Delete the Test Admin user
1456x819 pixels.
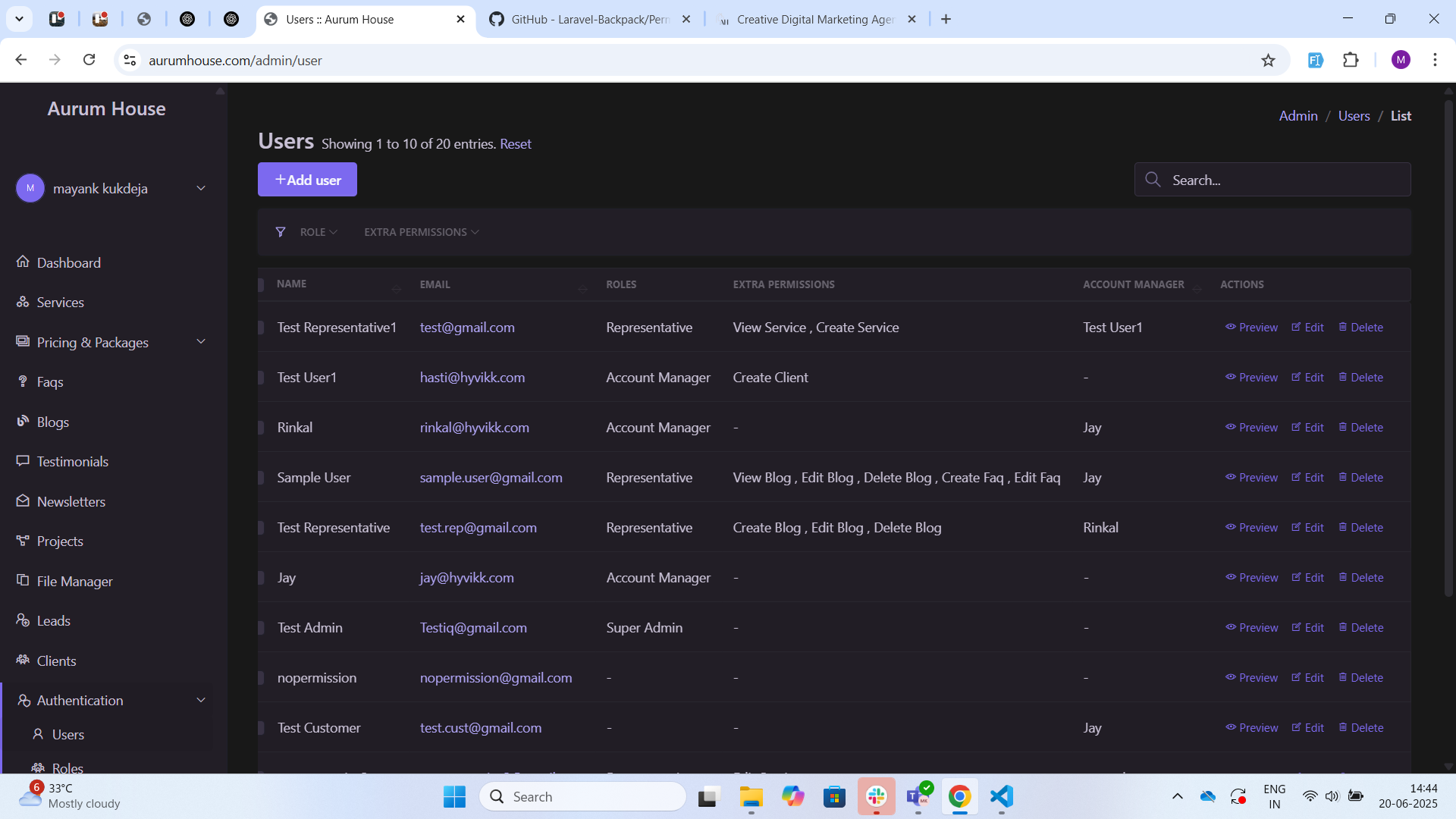point(1360,628)
